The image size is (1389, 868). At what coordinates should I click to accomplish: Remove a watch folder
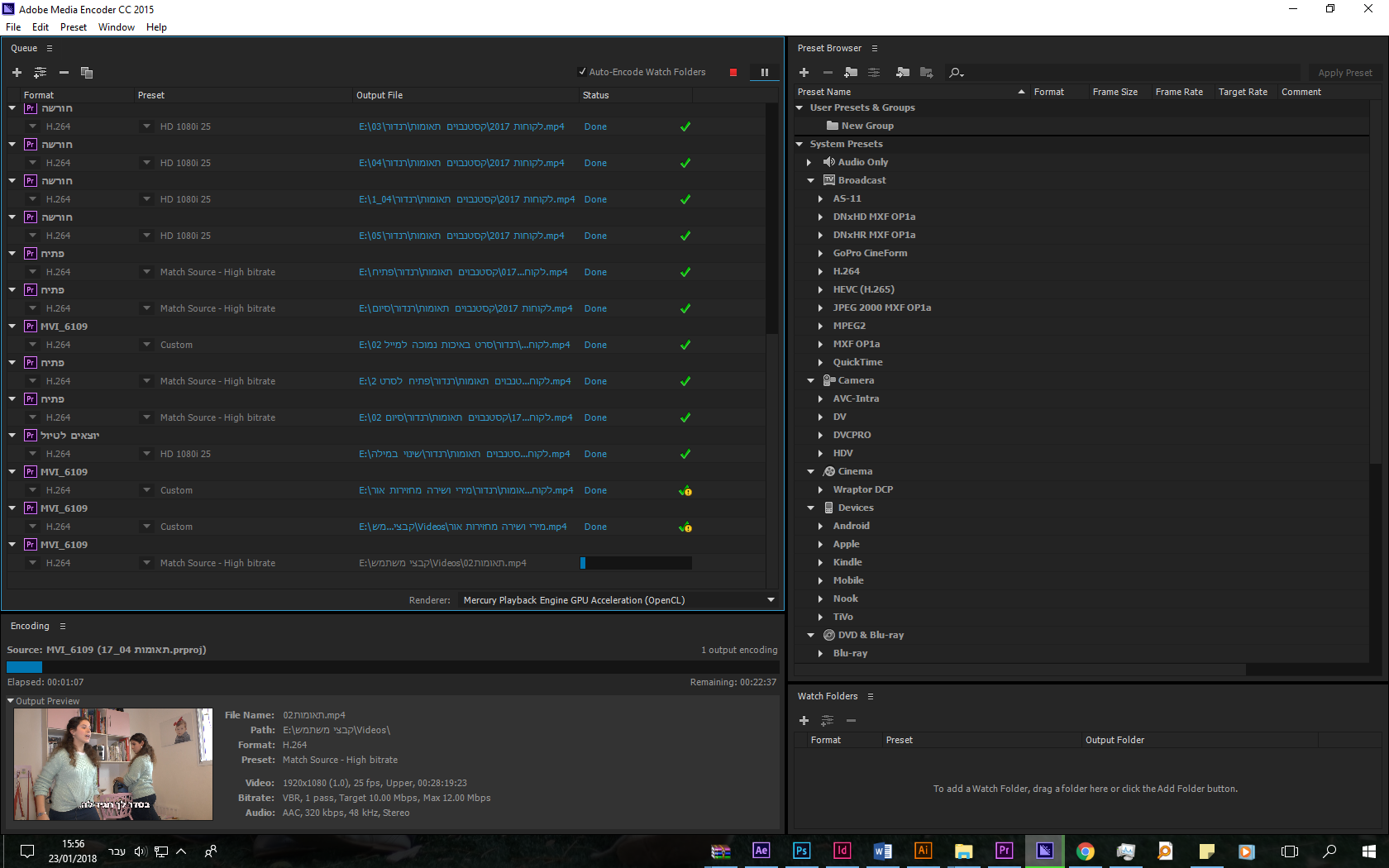(x=851, y=721)
